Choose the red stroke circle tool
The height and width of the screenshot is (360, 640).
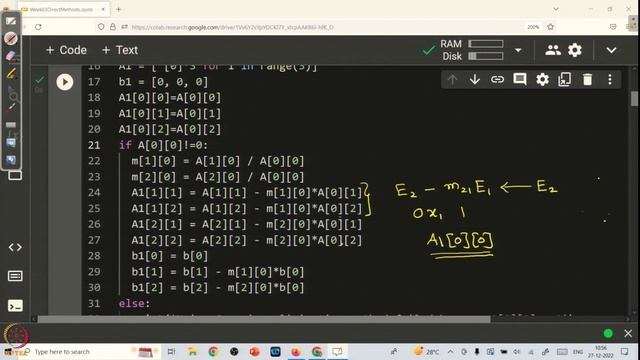[x=11, y=38]
